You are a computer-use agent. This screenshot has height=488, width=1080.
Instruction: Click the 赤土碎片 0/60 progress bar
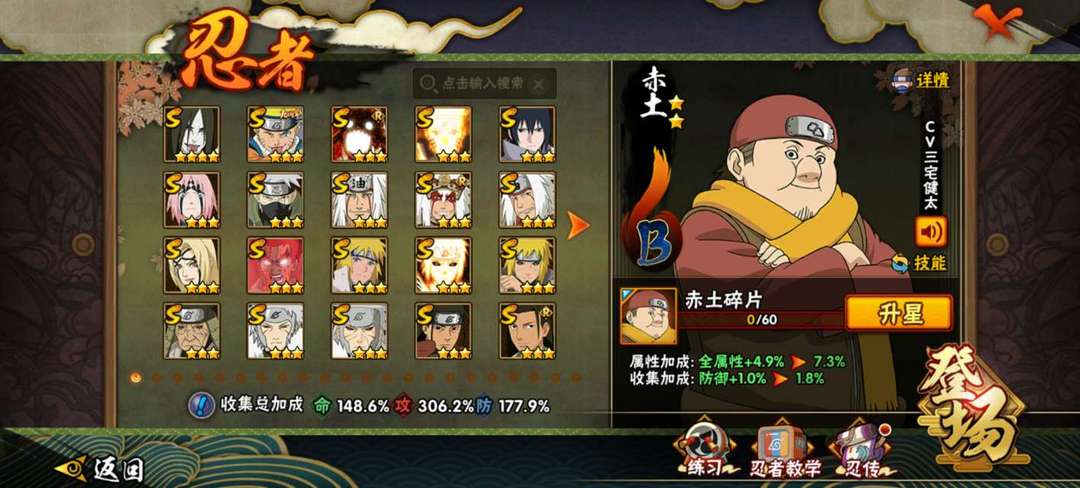click(761, 320)
